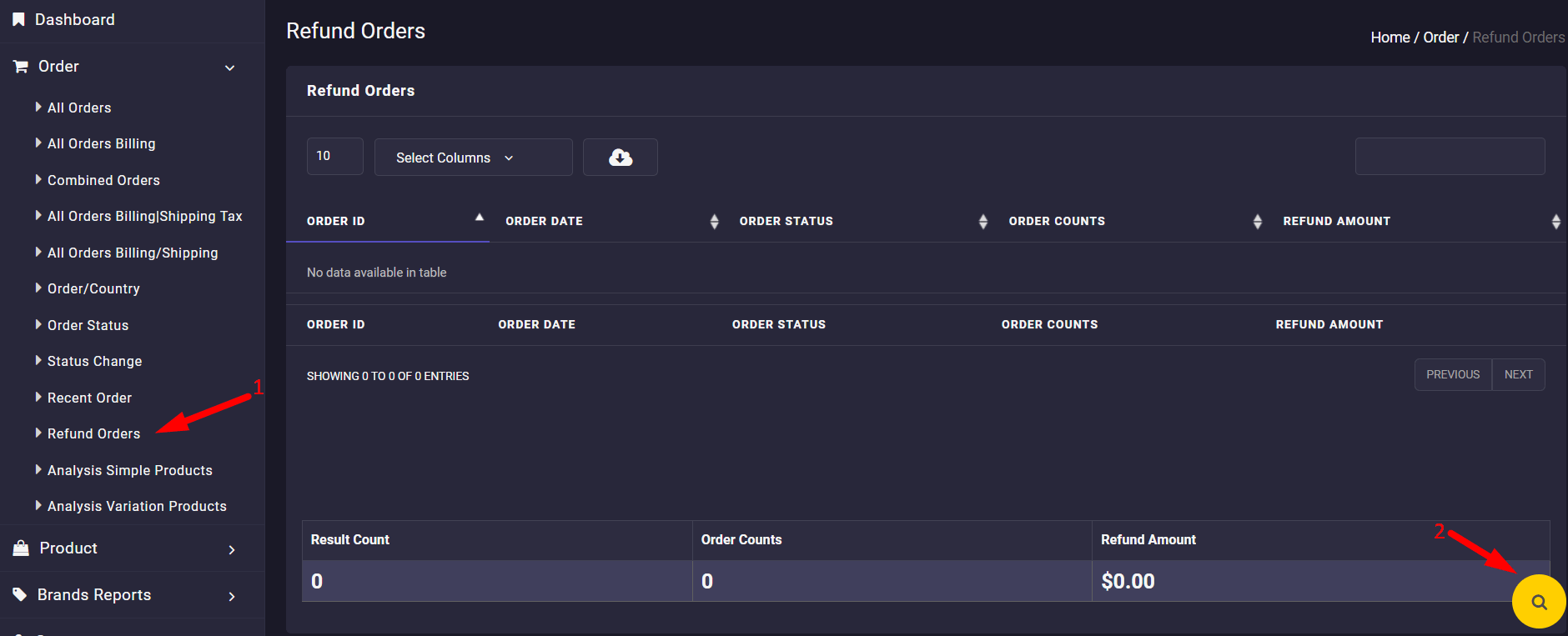The width and height of the screenshot is (1568, 636).
Task: Click the Next pagination button
Action: (x=1518, y=374)
